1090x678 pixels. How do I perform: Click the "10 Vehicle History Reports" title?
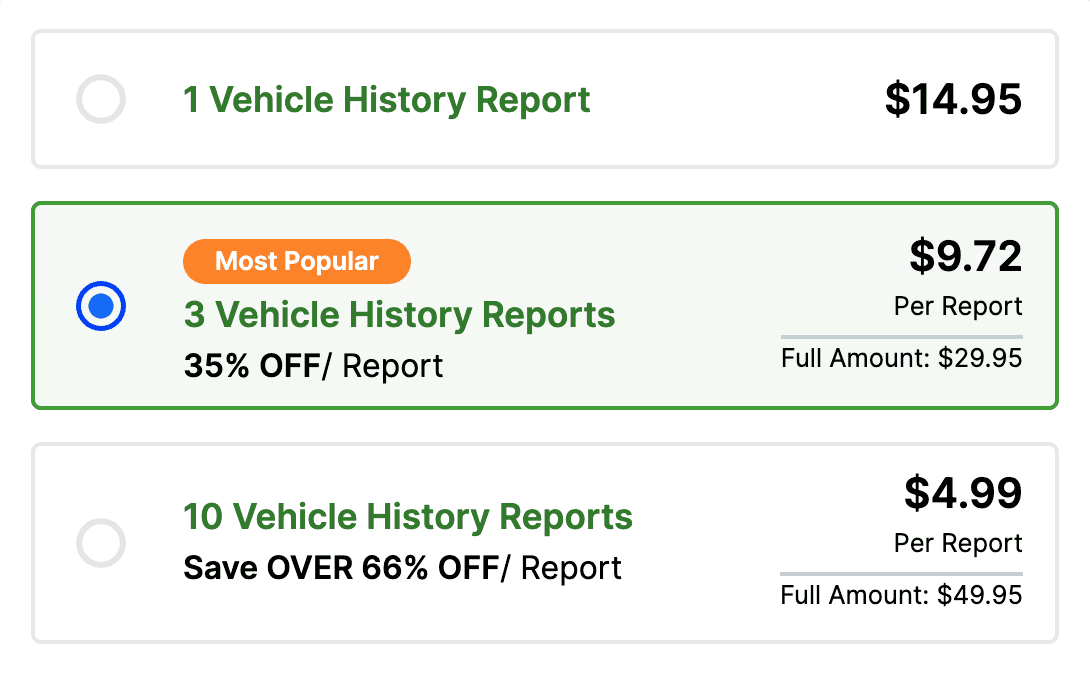click(408, 517)
